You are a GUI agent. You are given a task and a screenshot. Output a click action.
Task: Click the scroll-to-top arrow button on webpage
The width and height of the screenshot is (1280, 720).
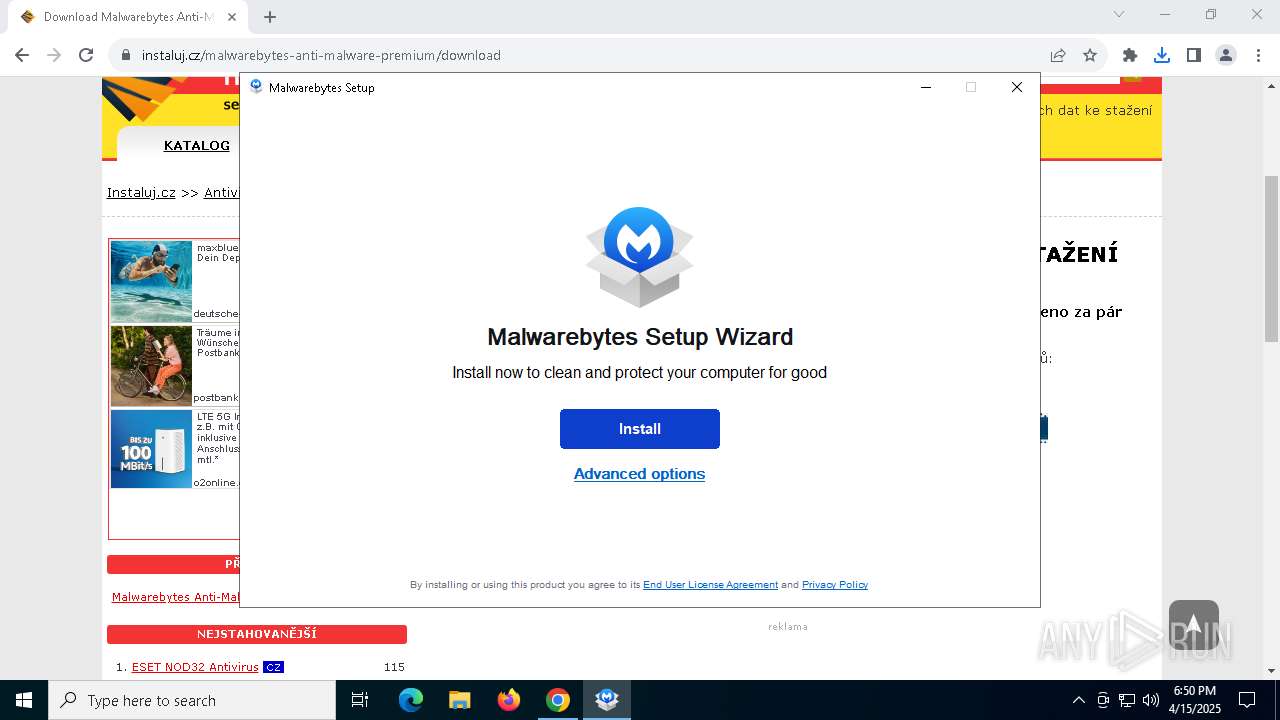[1193, 625]
